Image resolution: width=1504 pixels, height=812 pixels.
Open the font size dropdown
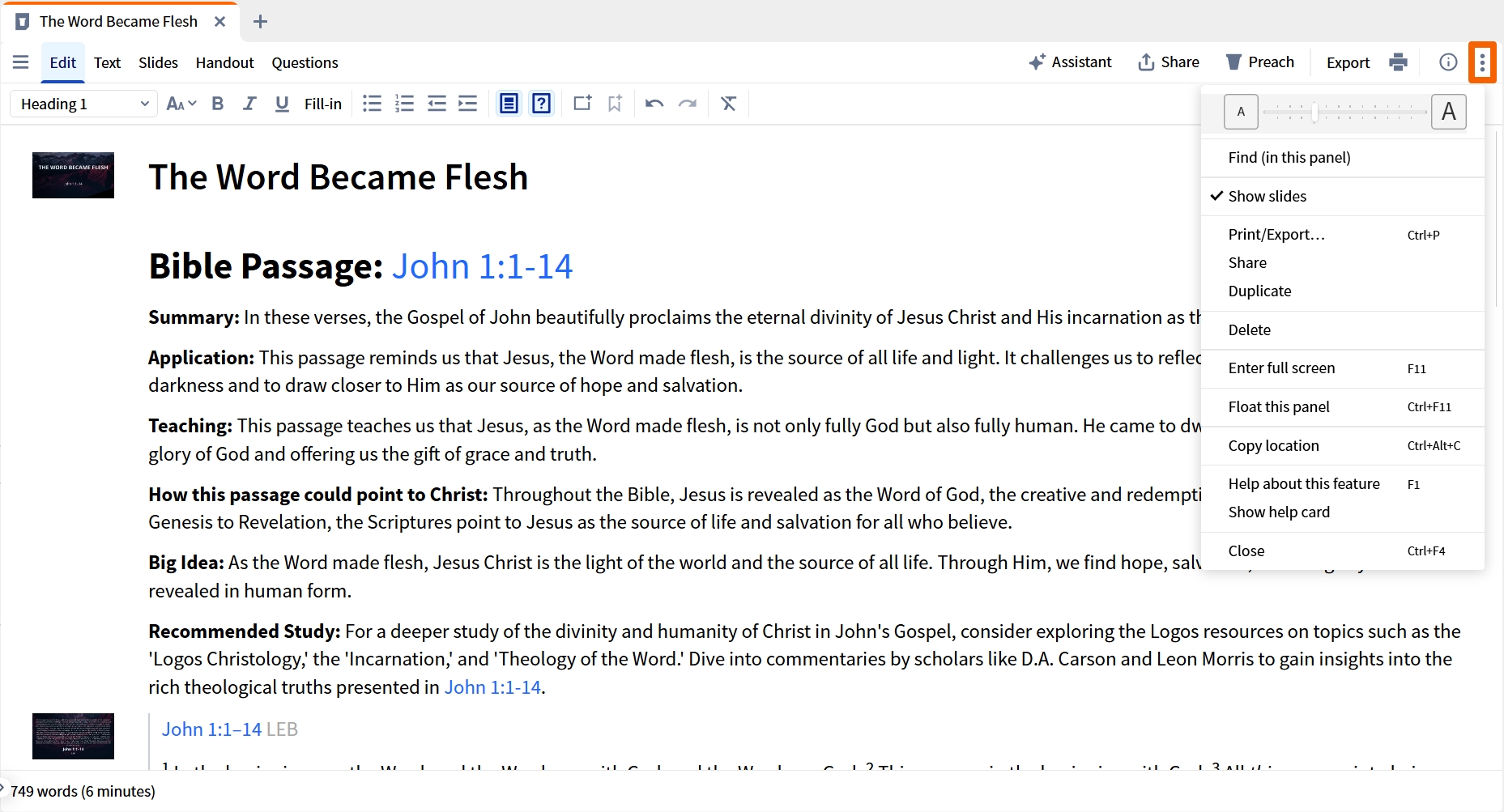click(181, 104)
